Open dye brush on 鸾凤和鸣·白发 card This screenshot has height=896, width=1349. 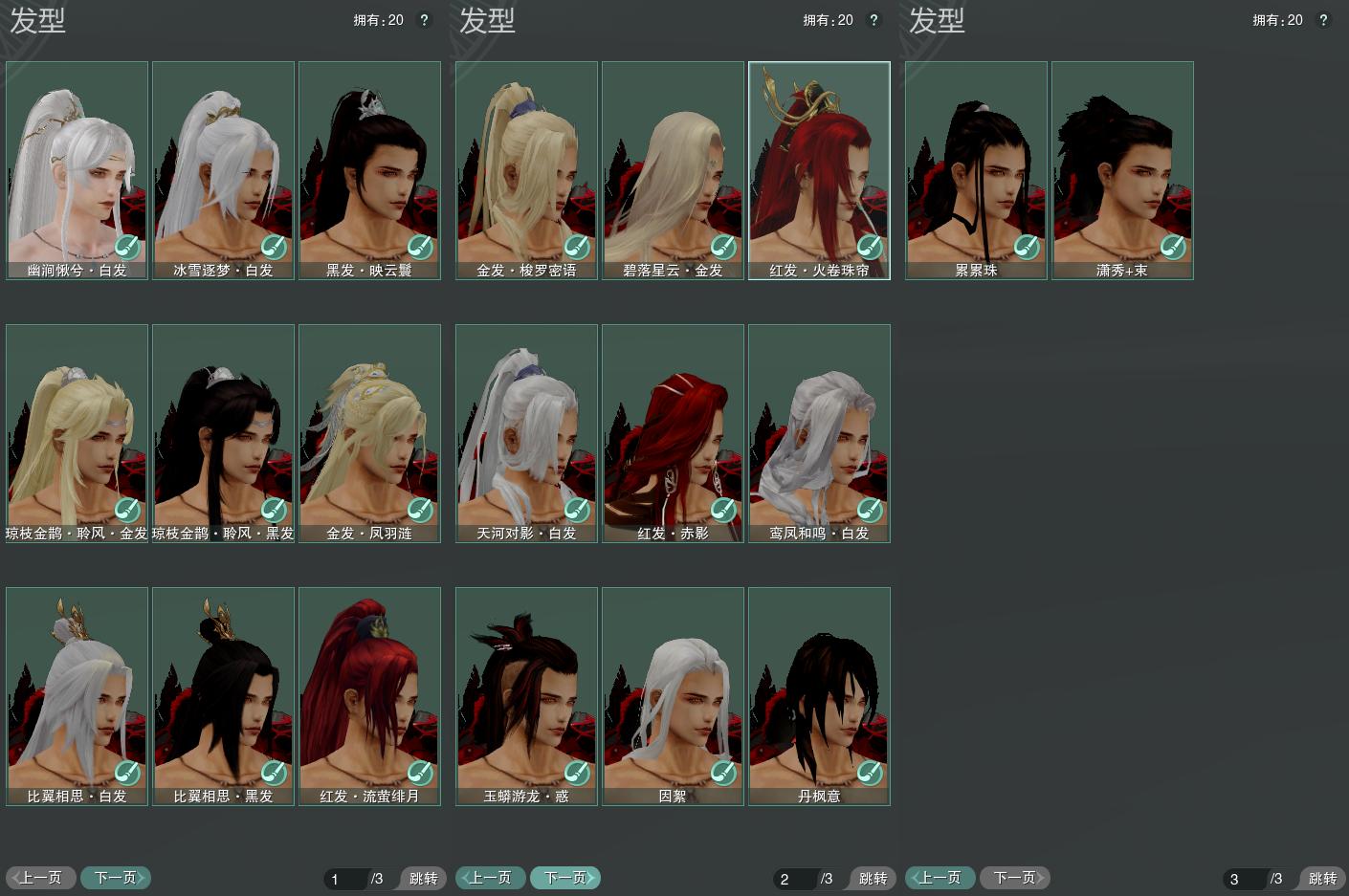coord(870,511)
